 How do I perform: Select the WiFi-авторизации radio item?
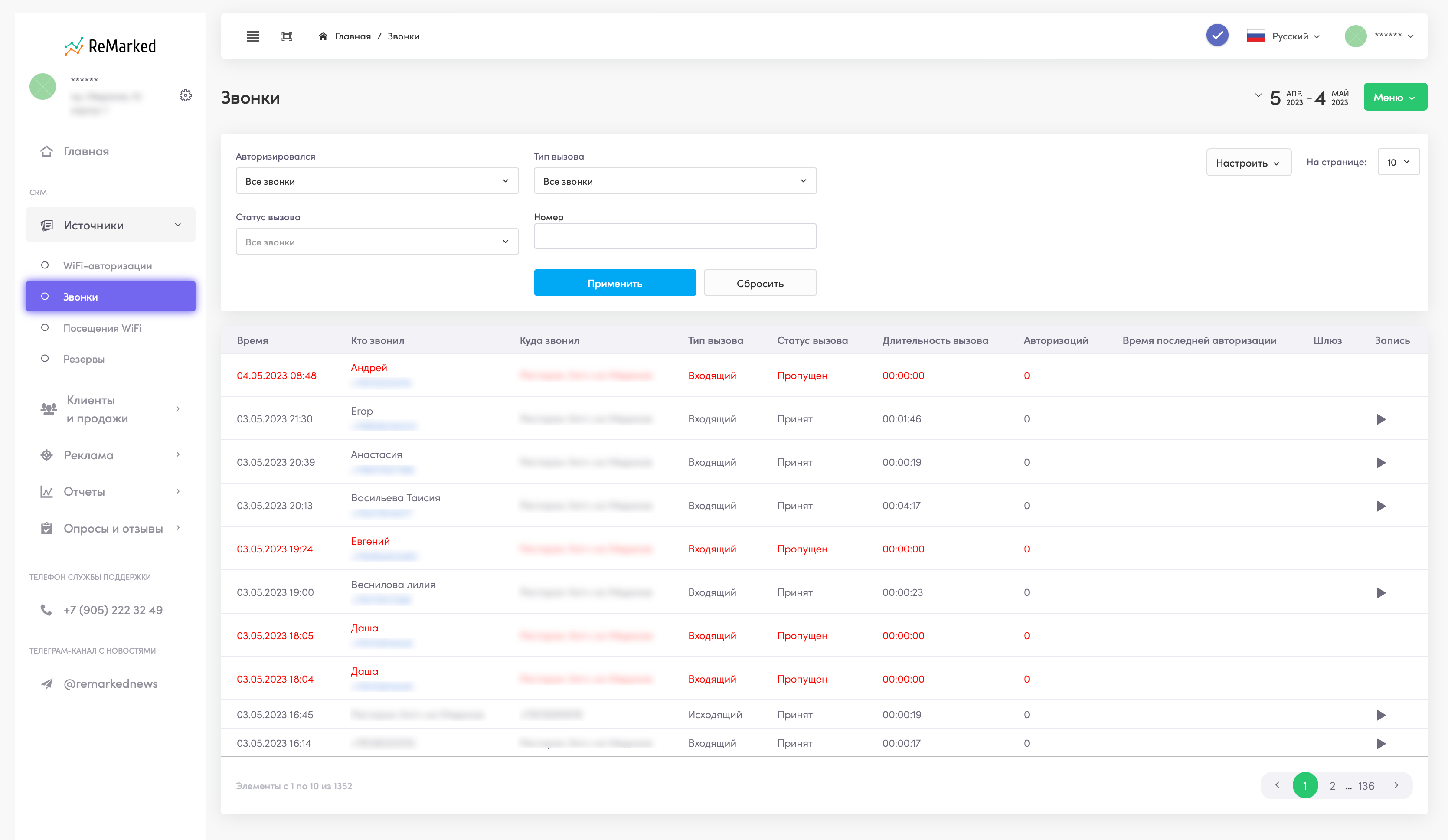(x=111, y=265)
